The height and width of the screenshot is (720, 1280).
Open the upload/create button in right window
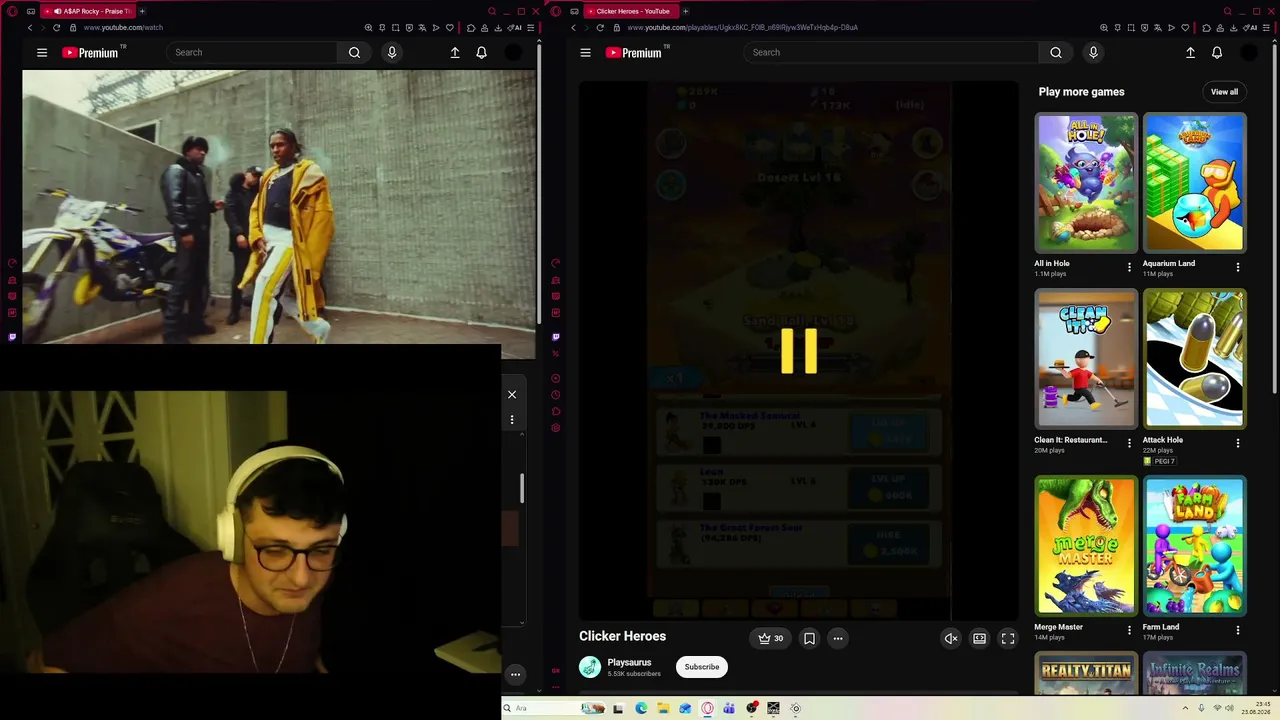(1190, 53)
